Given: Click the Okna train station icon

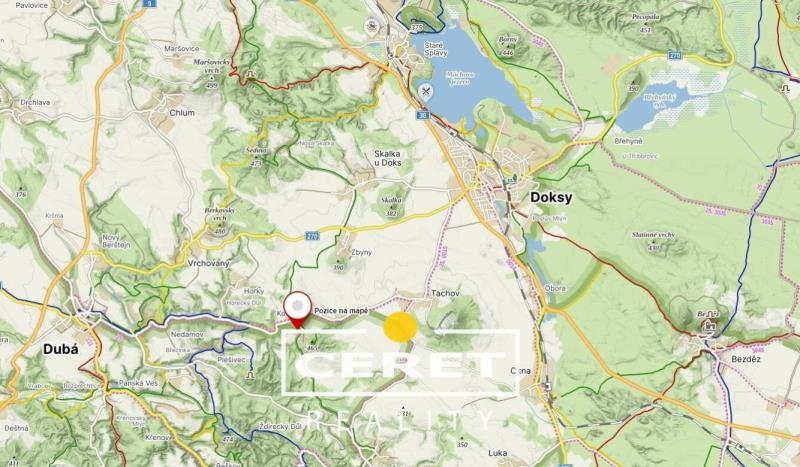Looking at the screenshot, I should point(547,386).
